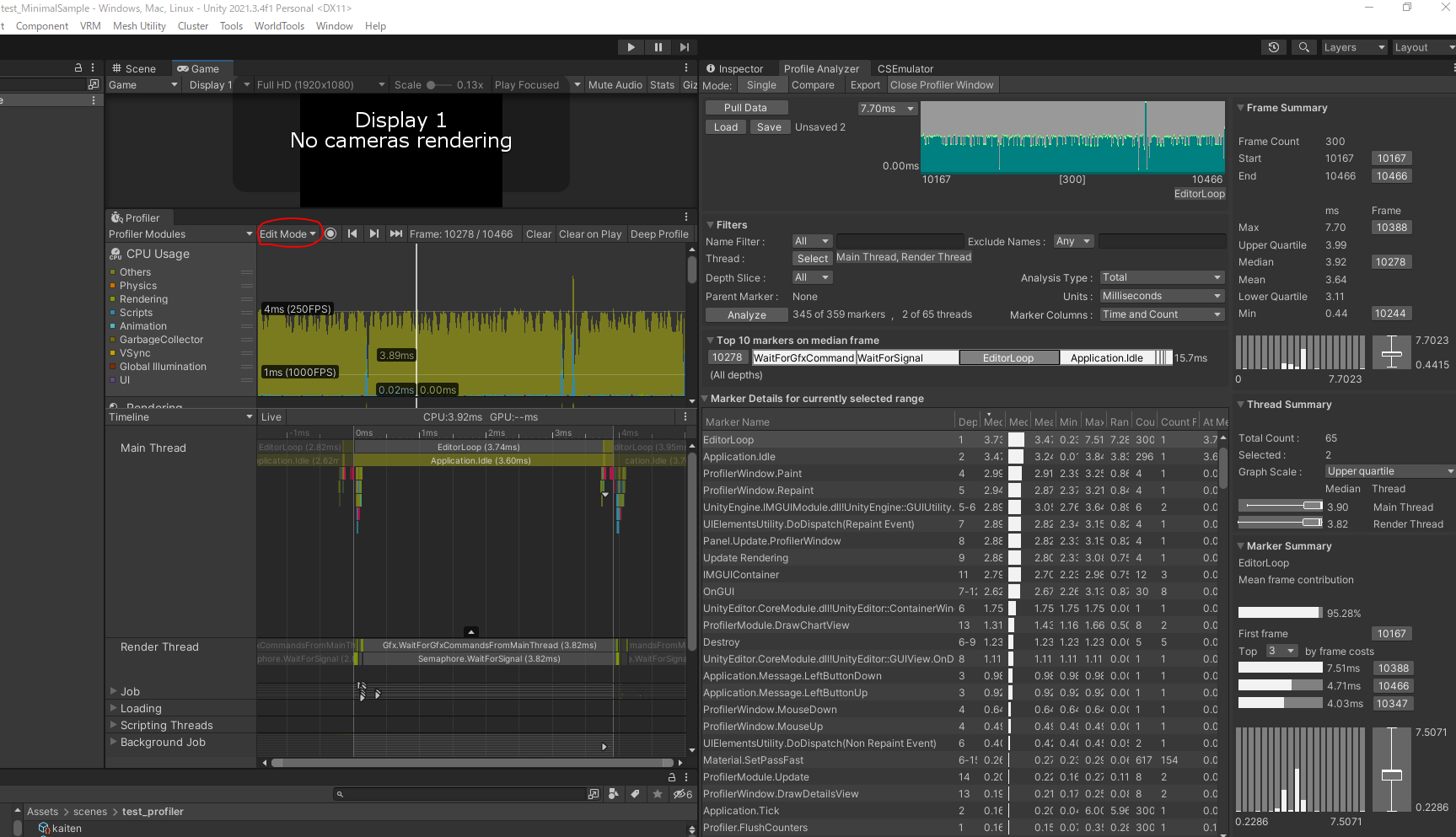
Task: Open the Component menu
Action: click(42, 25)
